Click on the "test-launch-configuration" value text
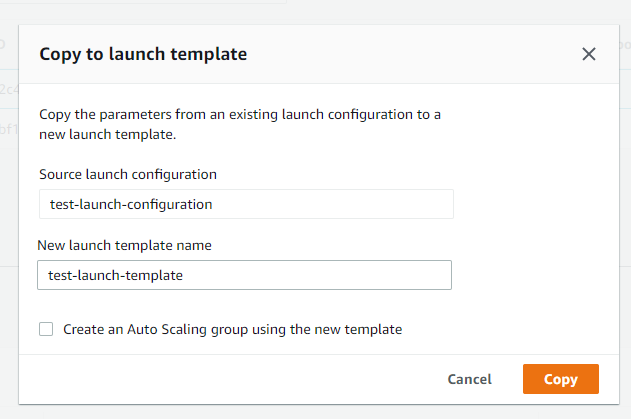The image size is (631, 419). tap(131, 204)
